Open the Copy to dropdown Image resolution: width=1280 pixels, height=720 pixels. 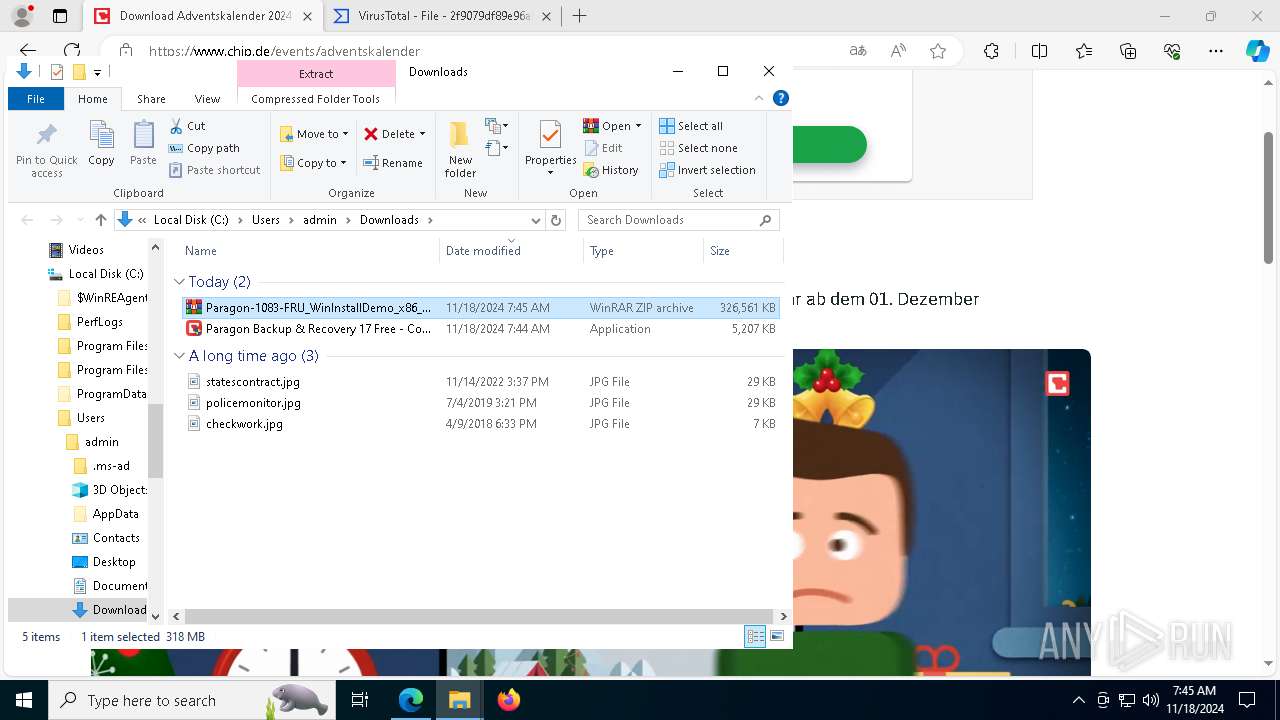[313, 163]
